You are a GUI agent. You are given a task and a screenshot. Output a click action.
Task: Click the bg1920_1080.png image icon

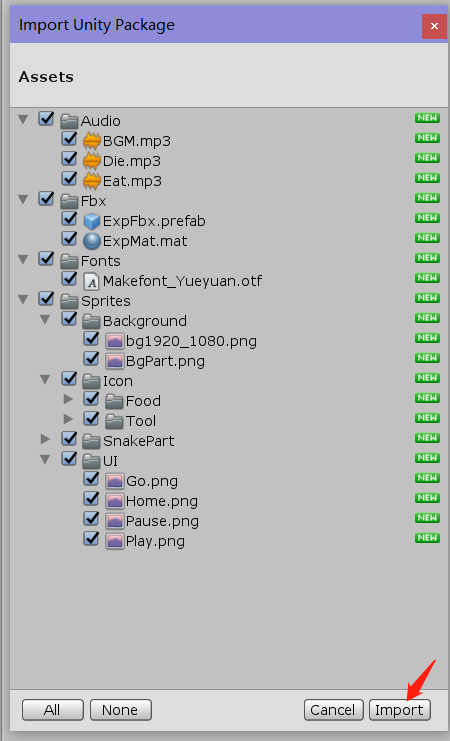pyautogui.click(x=114, y=341)
